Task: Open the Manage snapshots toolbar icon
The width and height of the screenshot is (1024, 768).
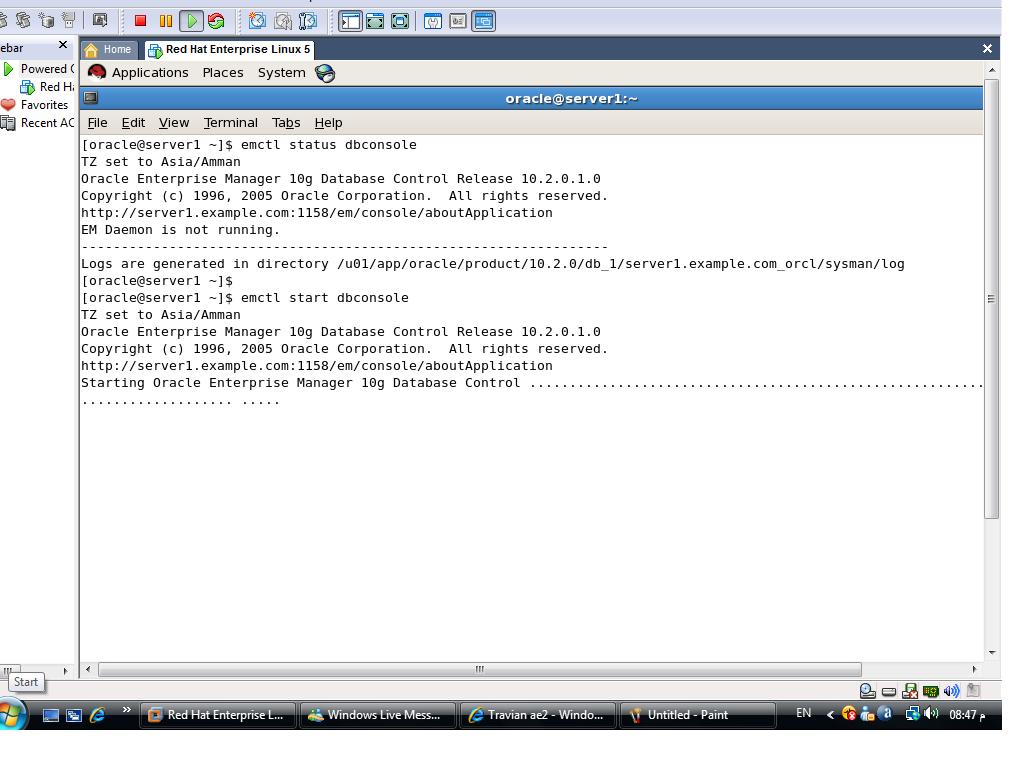Action: pyautogui.click(x=308, y=20)
